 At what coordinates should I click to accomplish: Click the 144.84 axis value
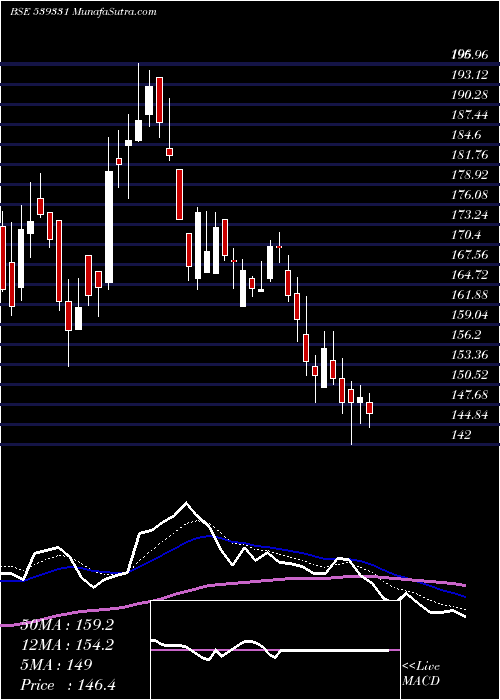click(469, 415)
